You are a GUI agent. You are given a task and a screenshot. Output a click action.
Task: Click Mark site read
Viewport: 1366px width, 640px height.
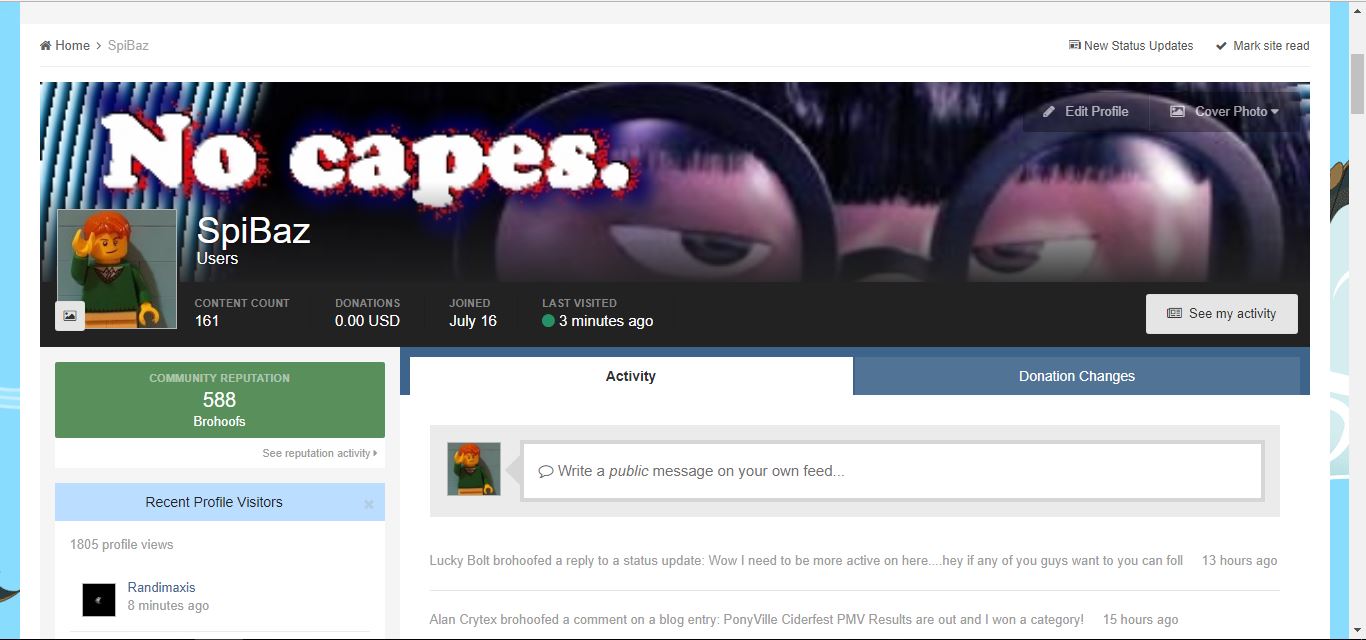1262,46
